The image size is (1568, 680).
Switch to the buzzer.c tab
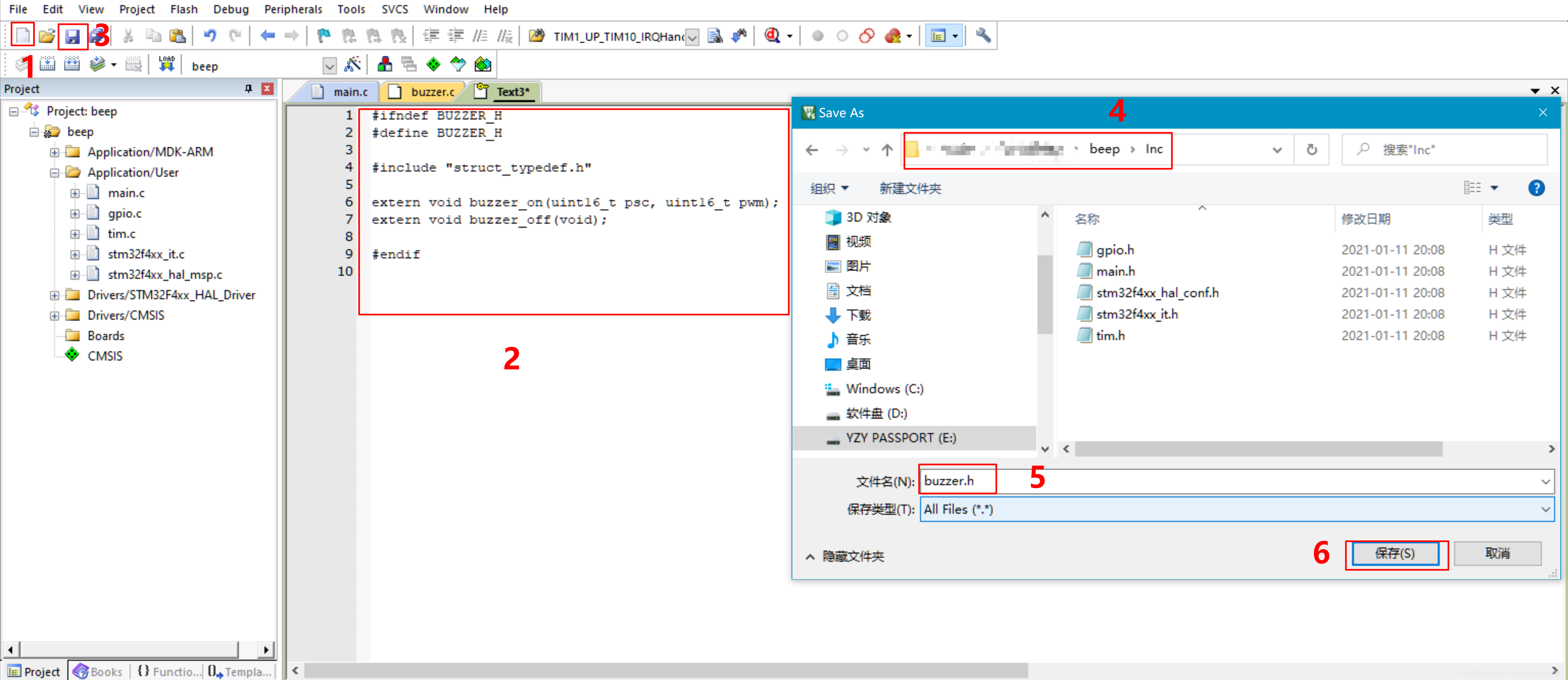pyautogui.click(x=432, y=92)
